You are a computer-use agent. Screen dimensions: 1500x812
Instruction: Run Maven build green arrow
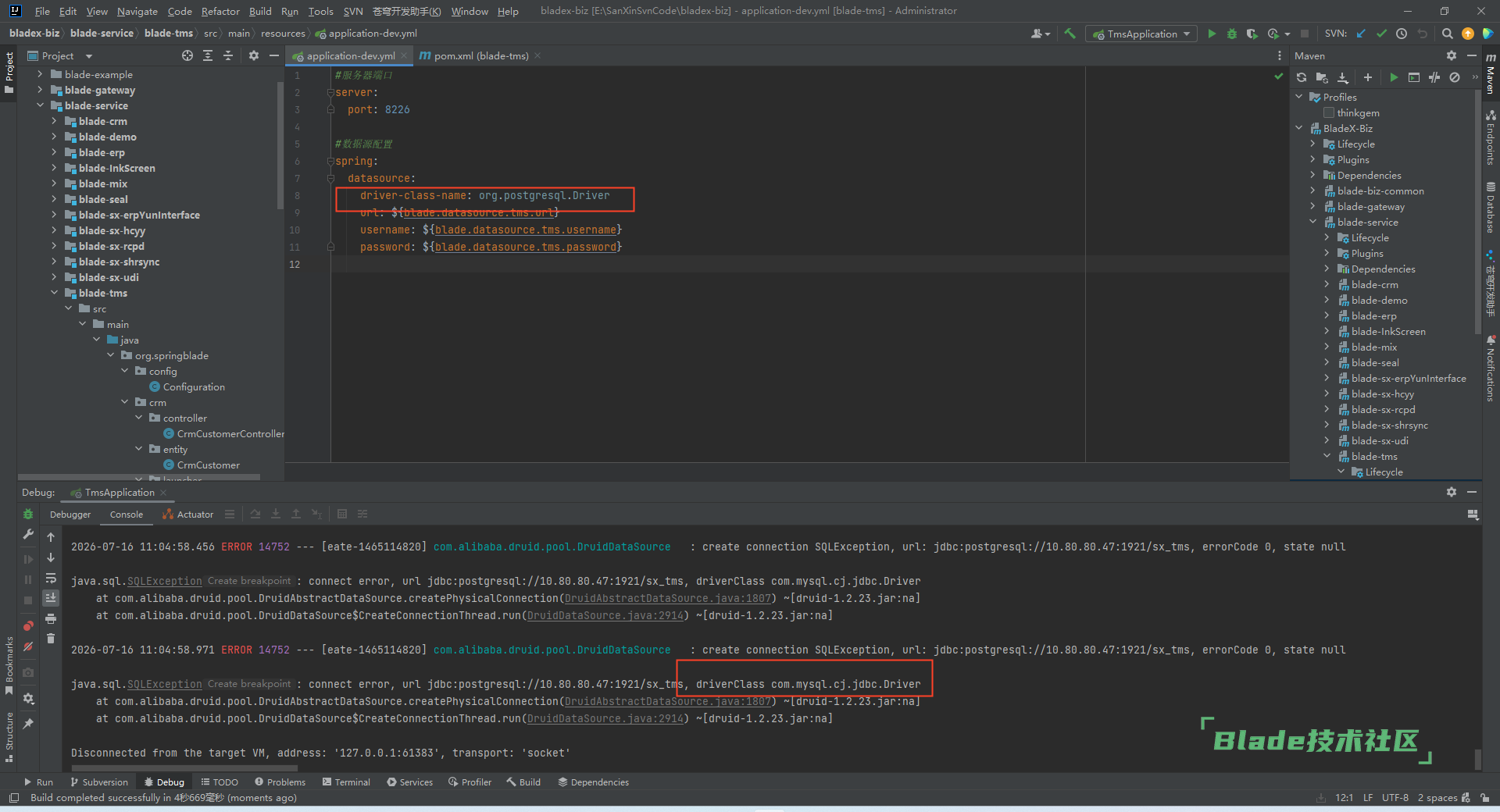click(x=1394, y=77)
